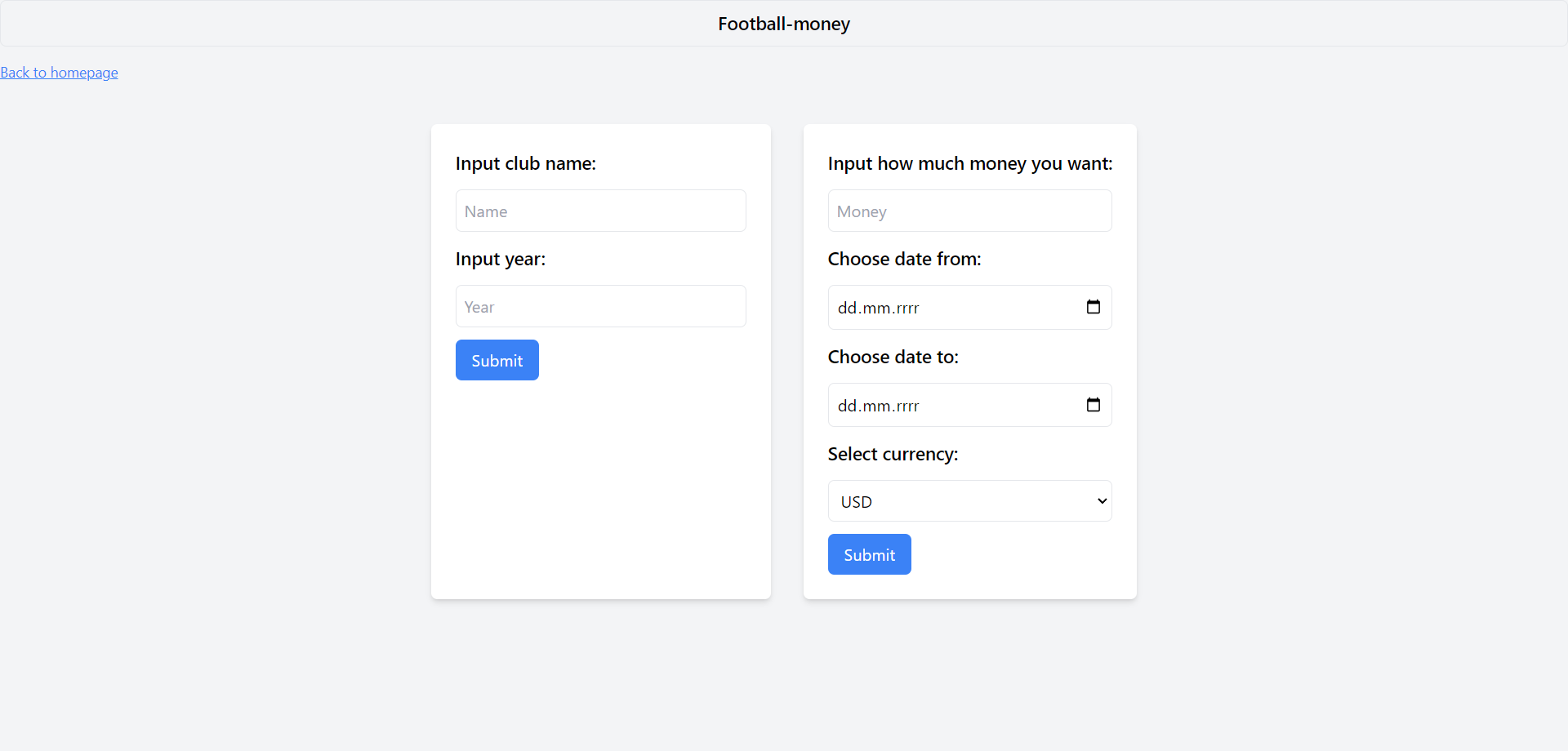Submit the club name form
The width and height of the screenshot is (1568, 751).
[497, 360]
